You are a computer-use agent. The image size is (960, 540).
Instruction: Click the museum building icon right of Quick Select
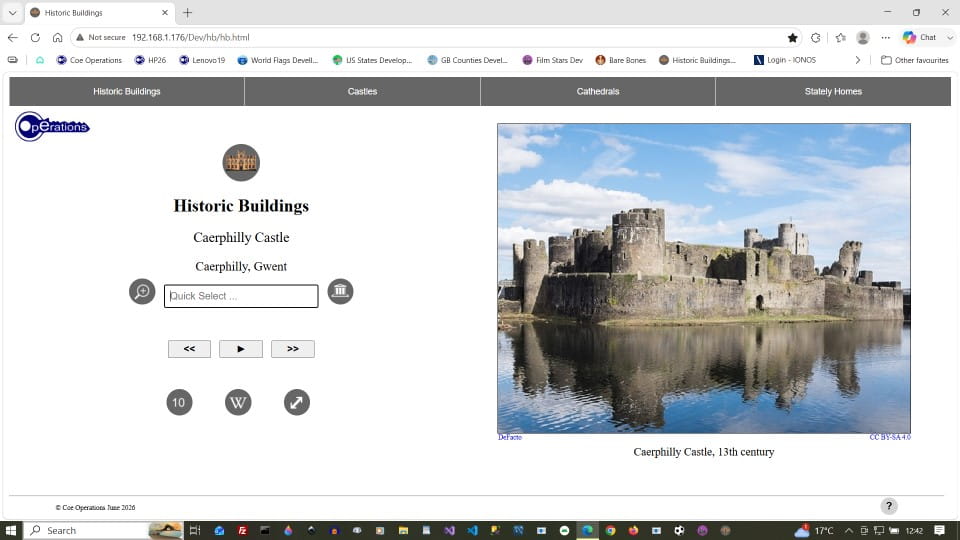pos(340,291)
